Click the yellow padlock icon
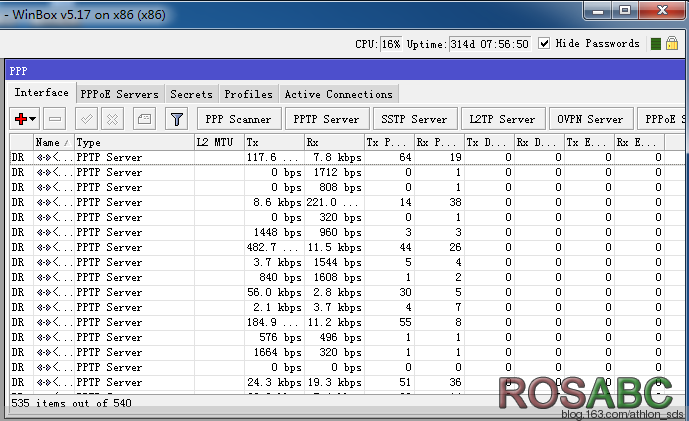 672,43
